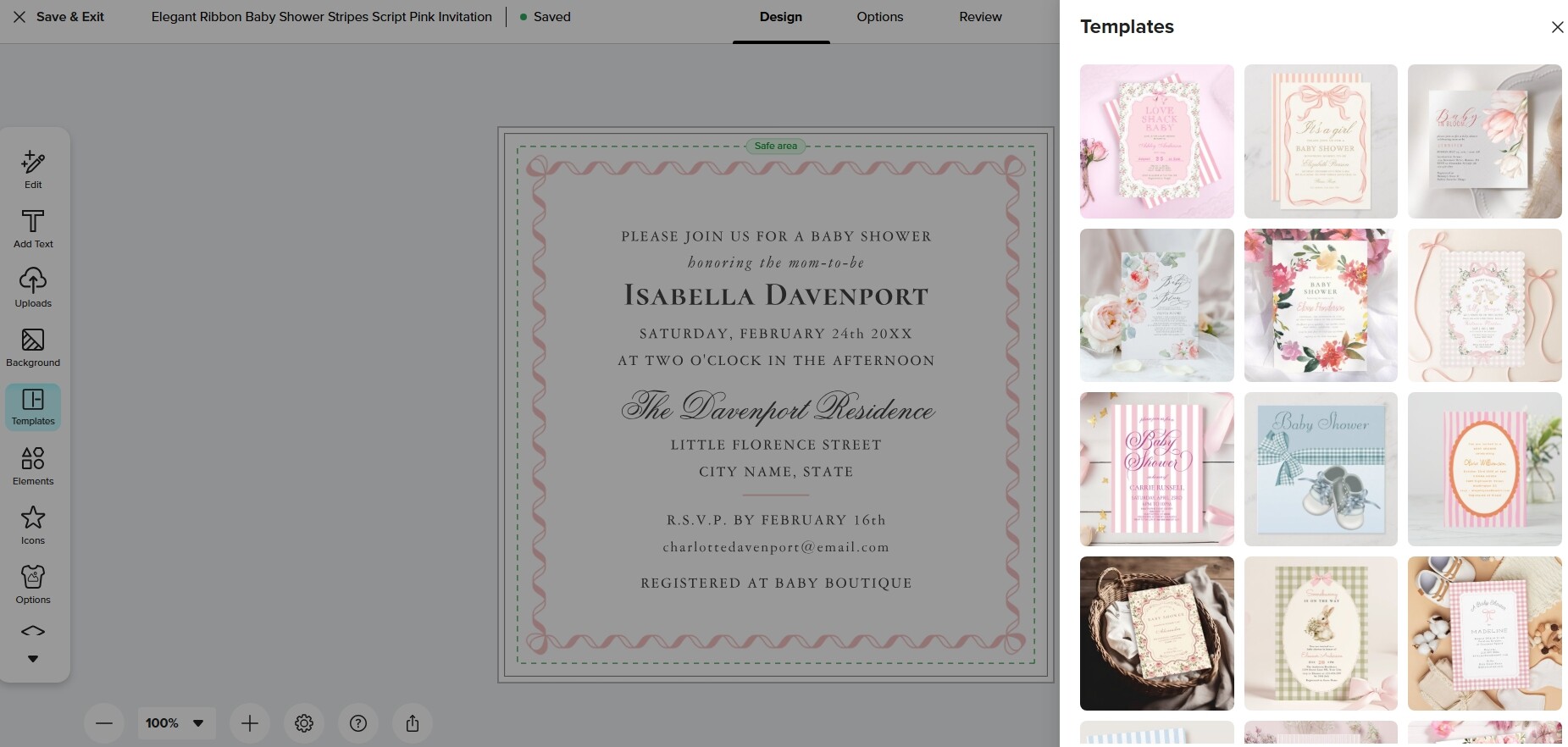Image resolution: width=1568 pixels, height=747 pixels.
Task: Select the Templates sidebar tool
Action: (33, 407)
